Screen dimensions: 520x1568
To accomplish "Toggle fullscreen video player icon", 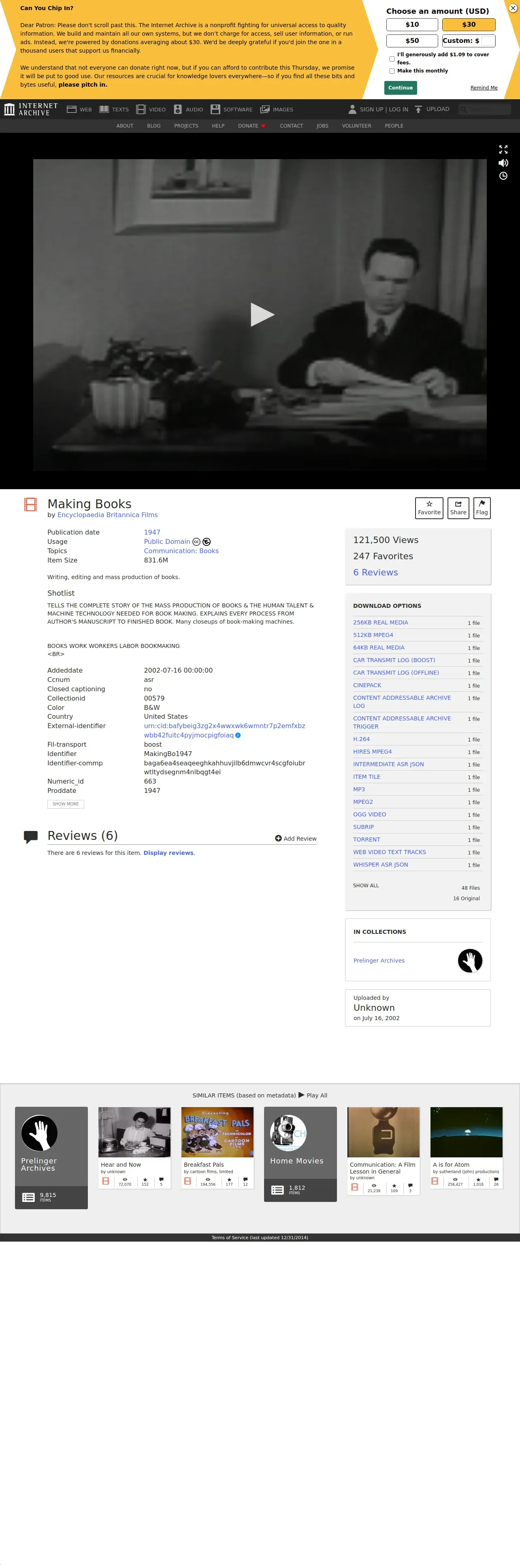I will pyautogui.click(x=503, y=149).
